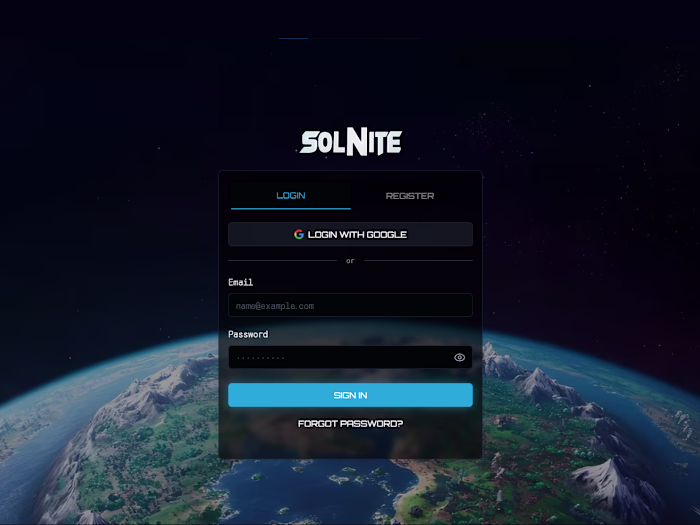Click the Password field label

[248, 334]
